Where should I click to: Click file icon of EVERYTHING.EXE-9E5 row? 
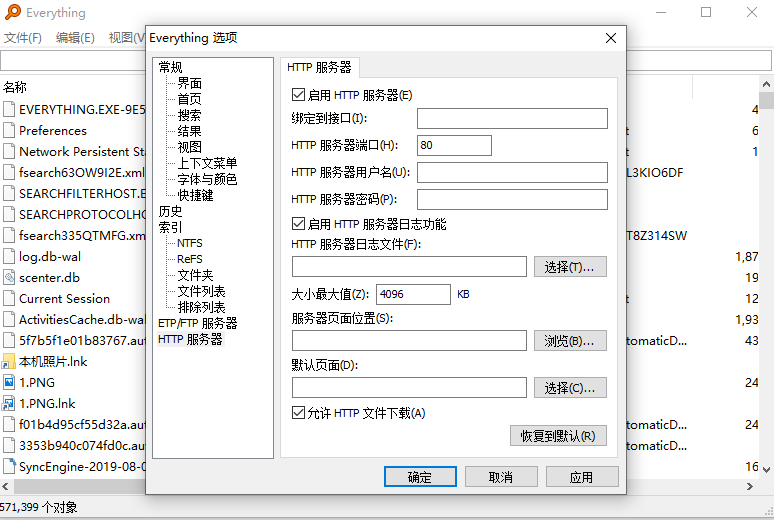tap(9, 109)
